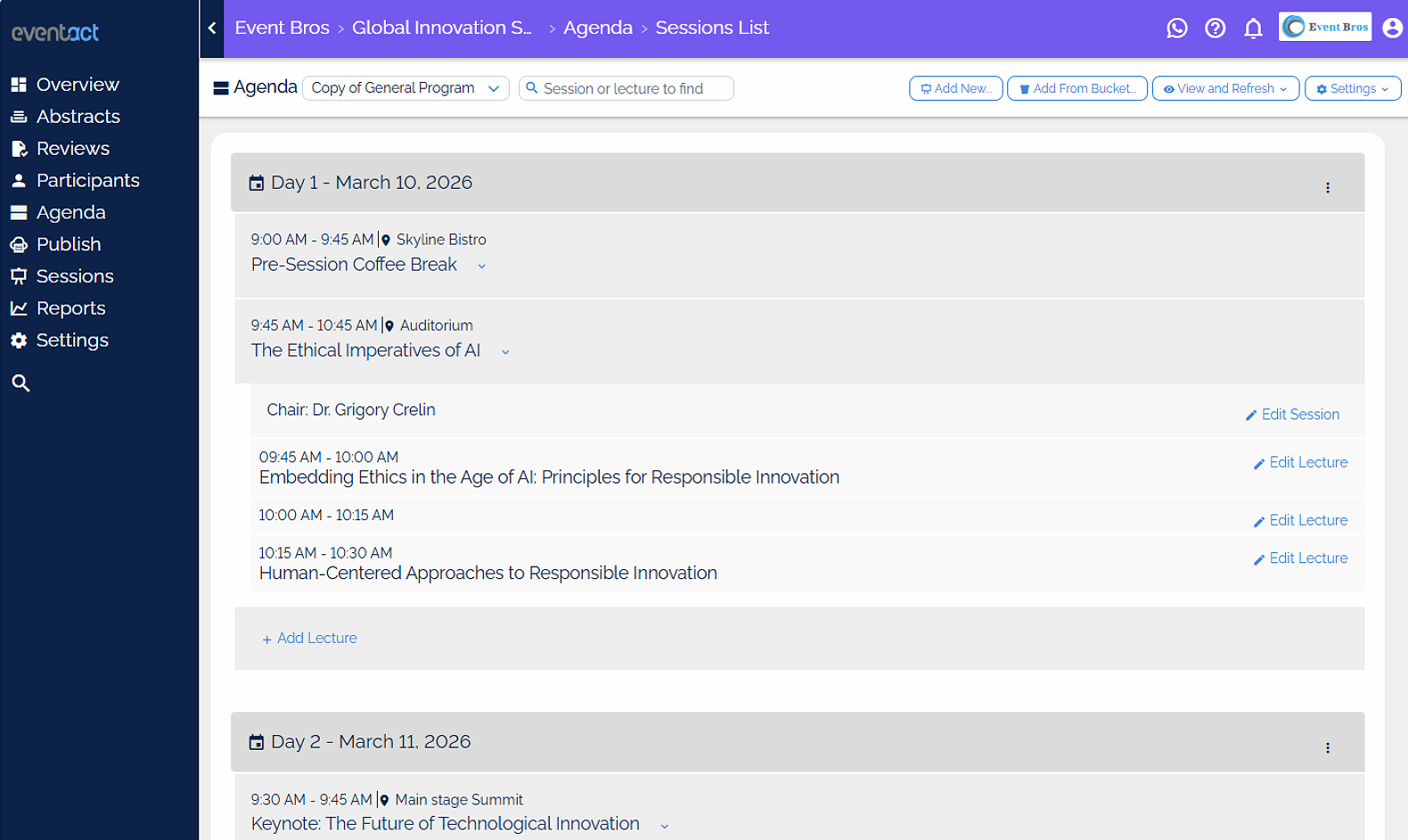Click the Agenda breadcrumb link
The image size is (1408, 840).
[x=598, y=28]
